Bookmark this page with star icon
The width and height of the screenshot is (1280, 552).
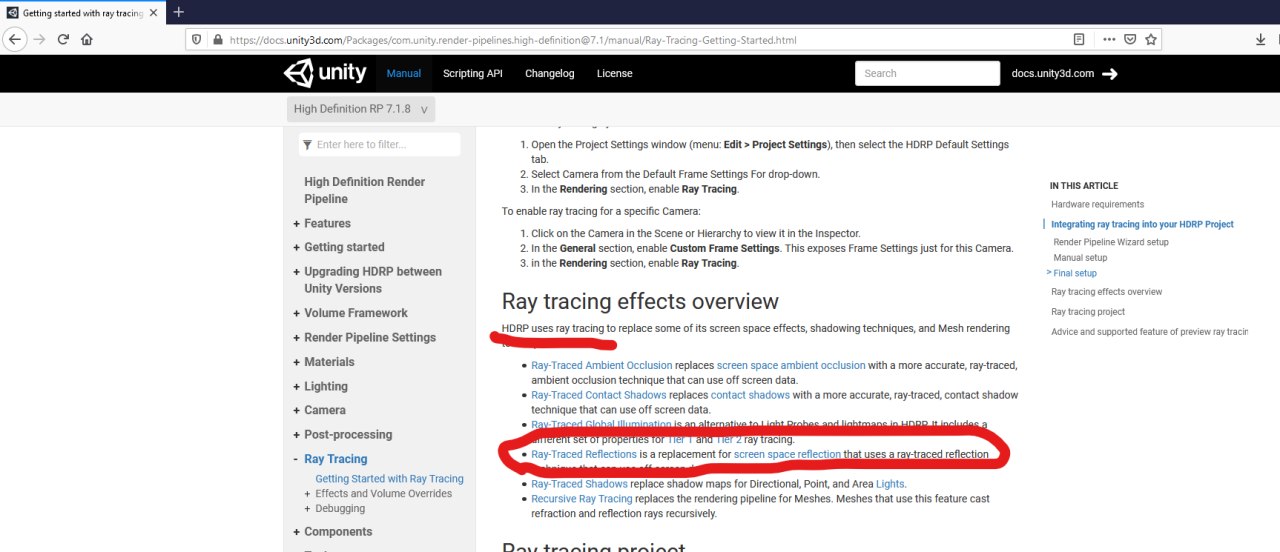(x=1151, y=40)
